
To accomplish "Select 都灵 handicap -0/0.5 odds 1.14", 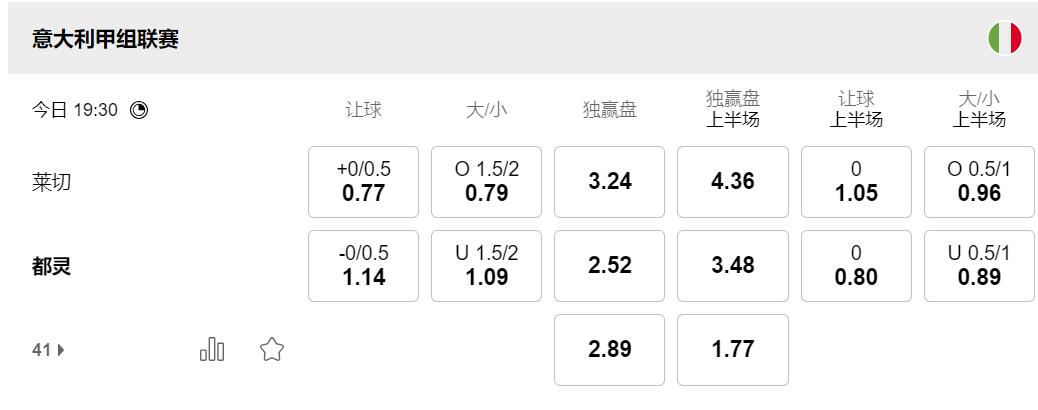I will 363,266.
